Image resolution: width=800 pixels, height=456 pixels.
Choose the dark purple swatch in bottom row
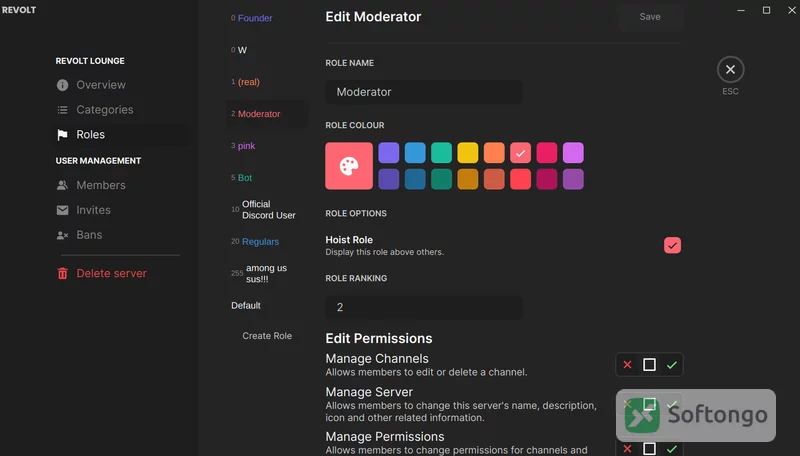pos(389,179)
